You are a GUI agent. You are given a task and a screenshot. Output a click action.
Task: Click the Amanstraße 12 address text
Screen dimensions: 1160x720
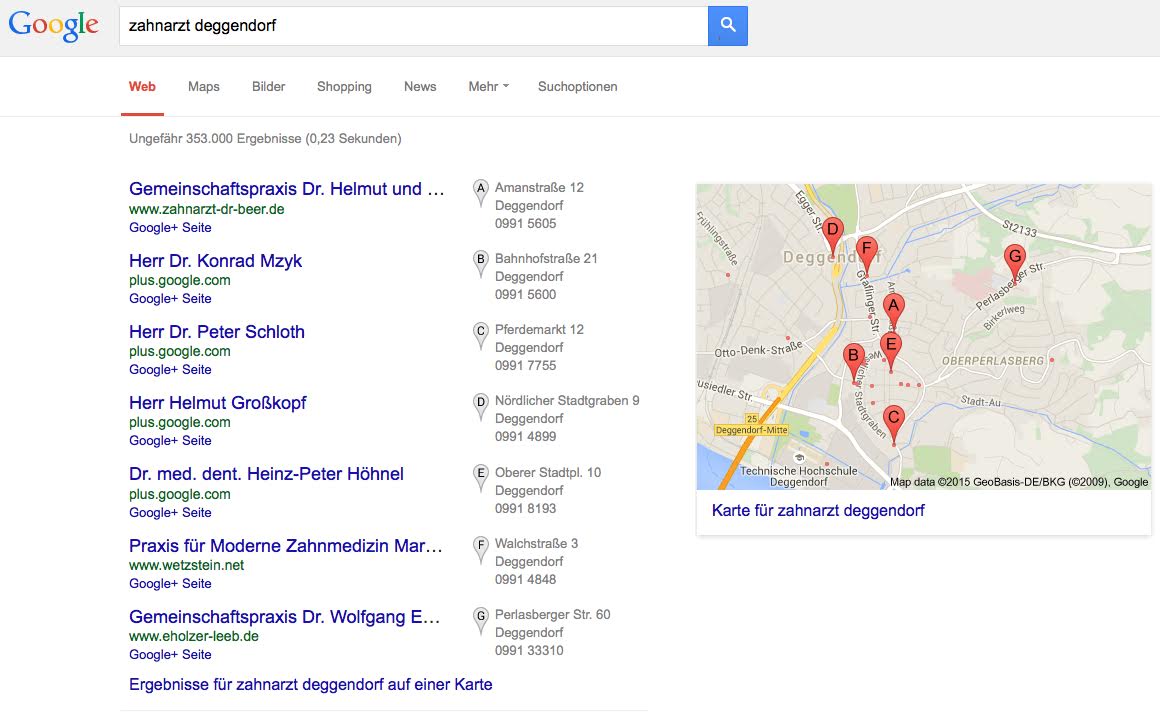click(539, 188)
